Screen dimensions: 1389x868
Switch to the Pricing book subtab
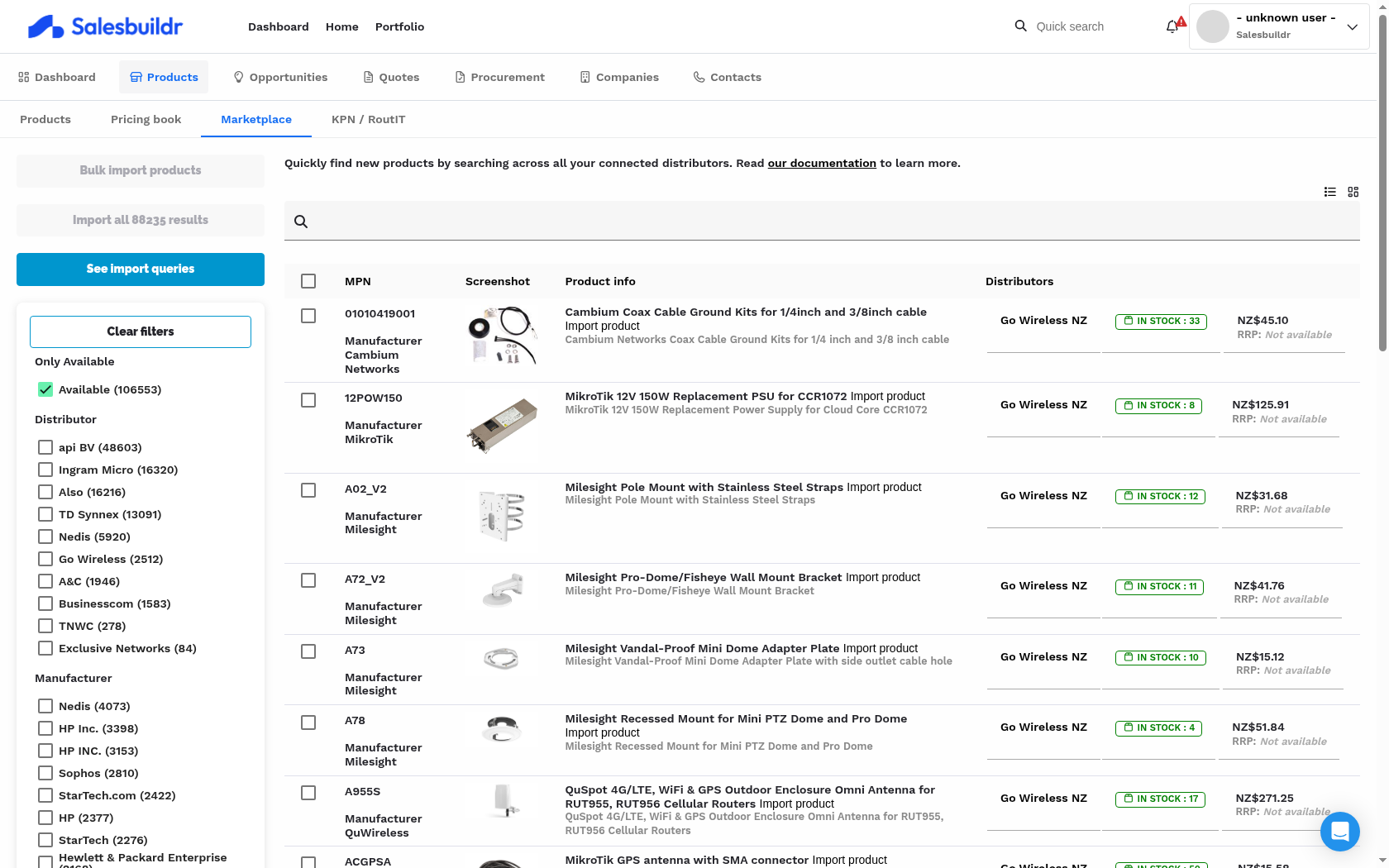(x=146, y=119)
